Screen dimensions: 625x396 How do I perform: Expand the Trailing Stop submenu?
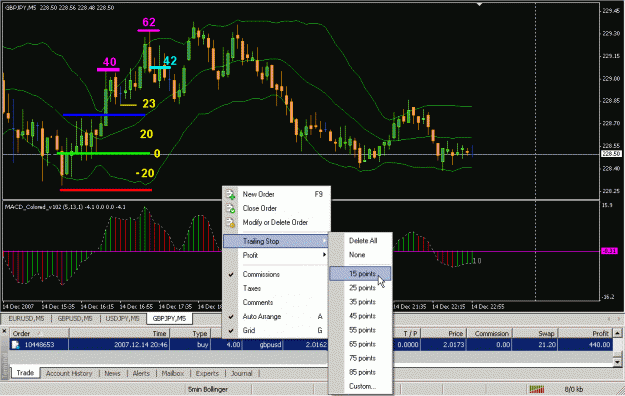click(x=276, y=241)
